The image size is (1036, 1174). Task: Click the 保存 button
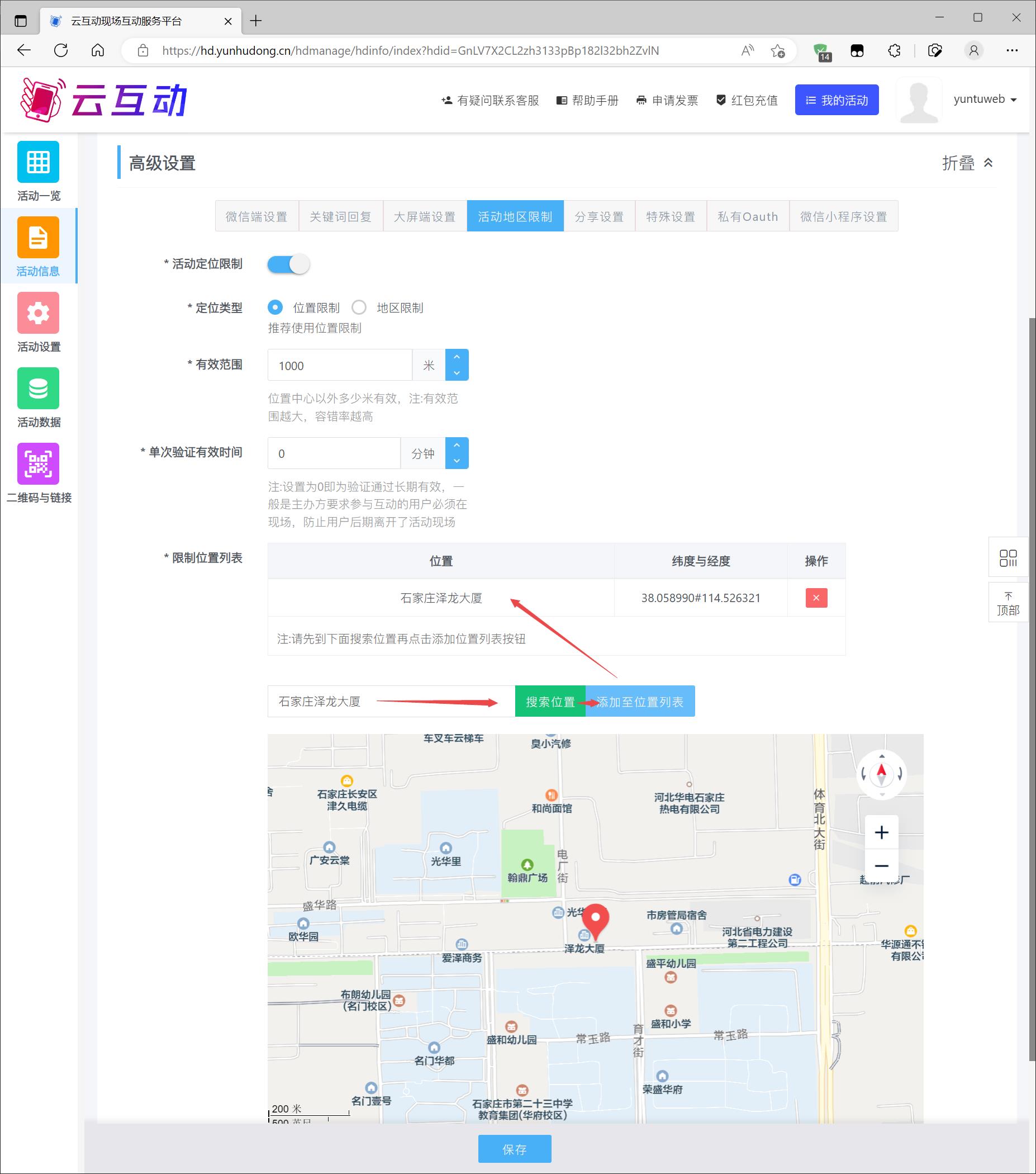coord(514,1149)
